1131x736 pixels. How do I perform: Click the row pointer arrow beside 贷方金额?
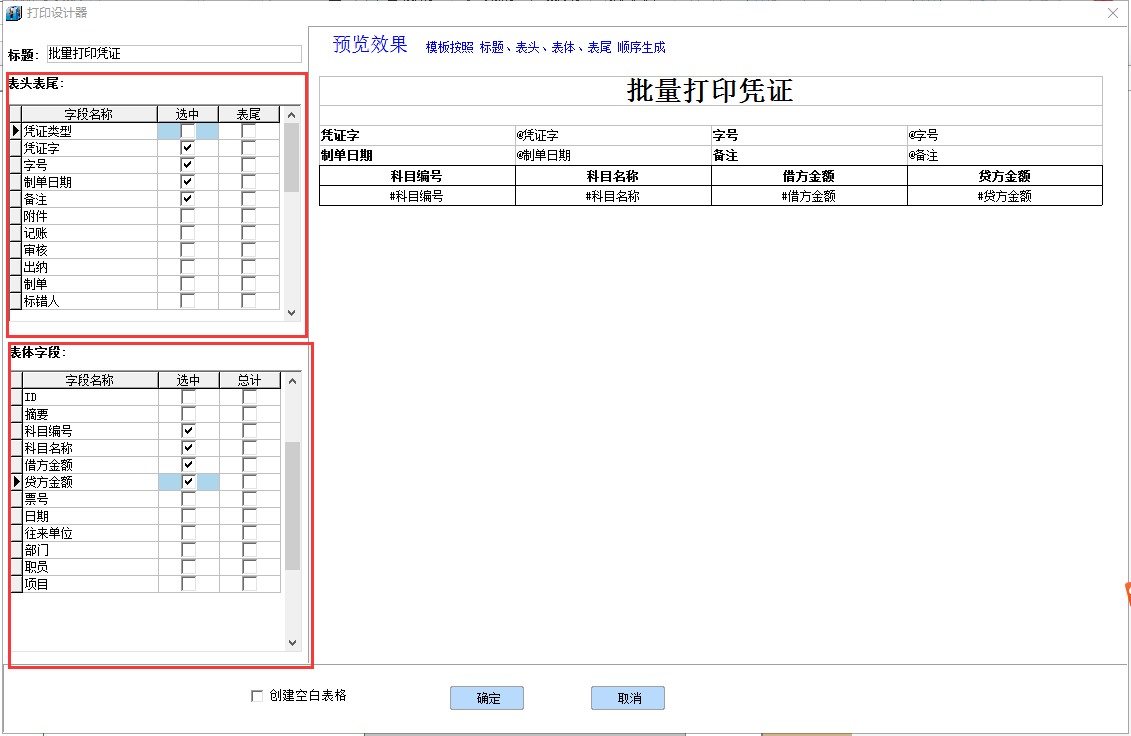(16, 482)
